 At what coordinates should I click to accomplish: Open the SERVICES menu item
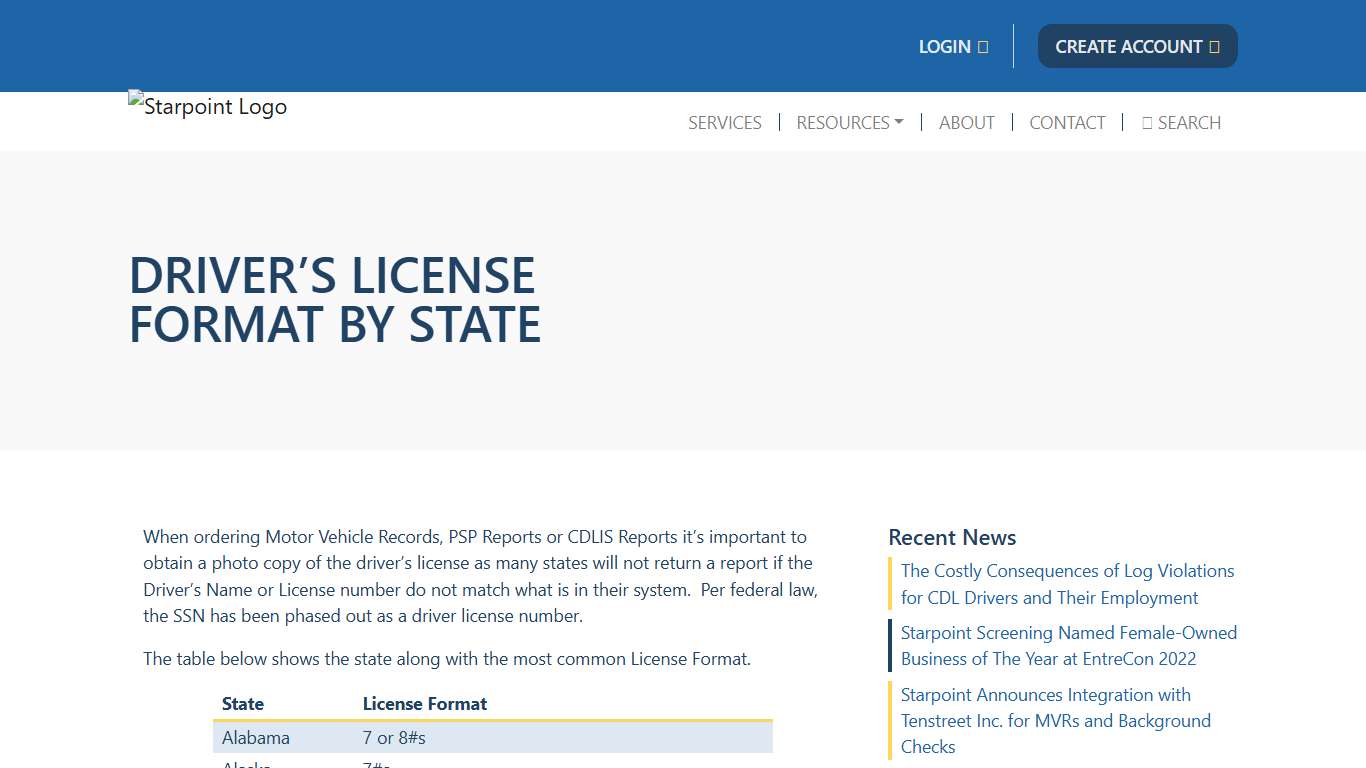point(724,122)
